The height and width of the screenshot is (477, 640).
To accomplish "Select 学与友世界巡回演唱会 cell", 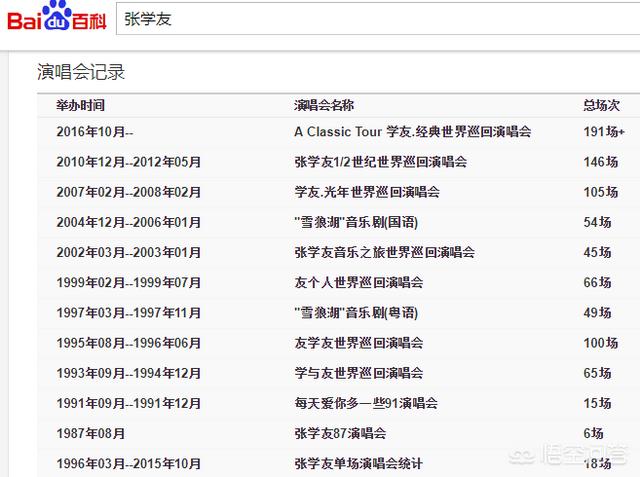I will pos(358,373).
